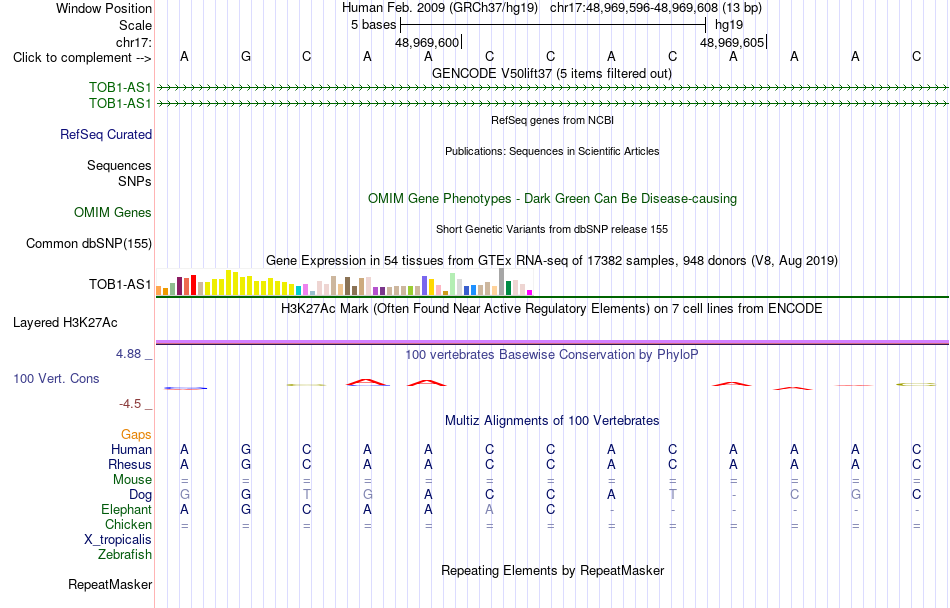Select the RefSeq Curated track label
950x608 pixels.
[x=106, y=134]
